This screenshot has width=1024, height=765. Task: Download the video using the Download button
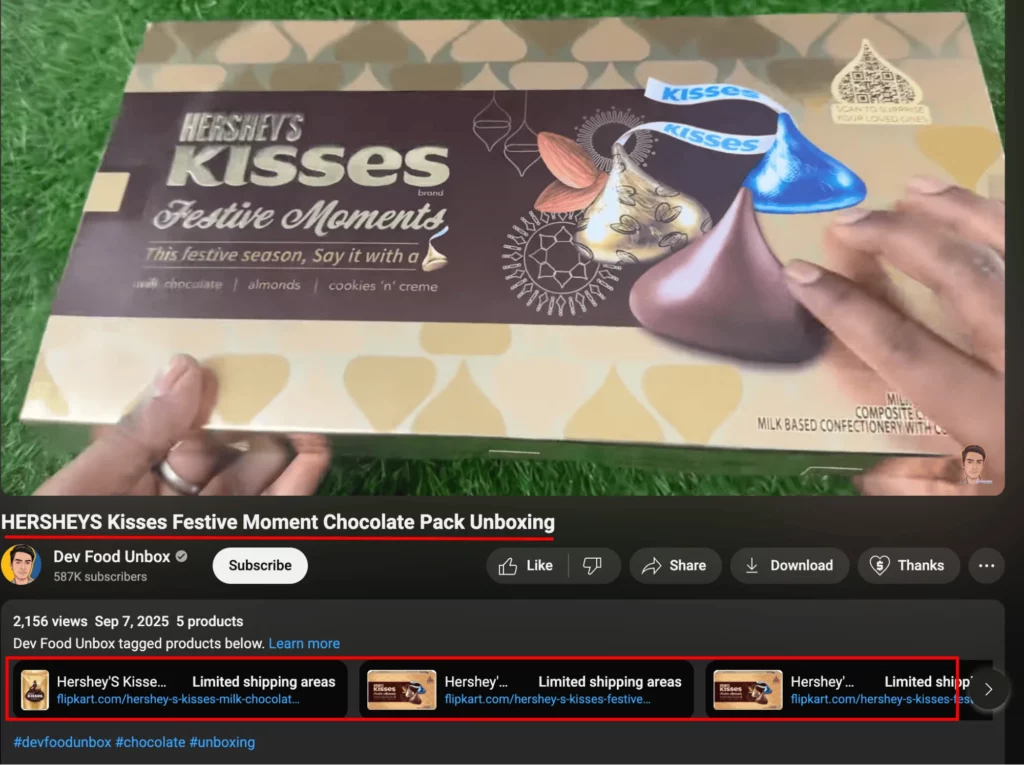click(789, 565)
